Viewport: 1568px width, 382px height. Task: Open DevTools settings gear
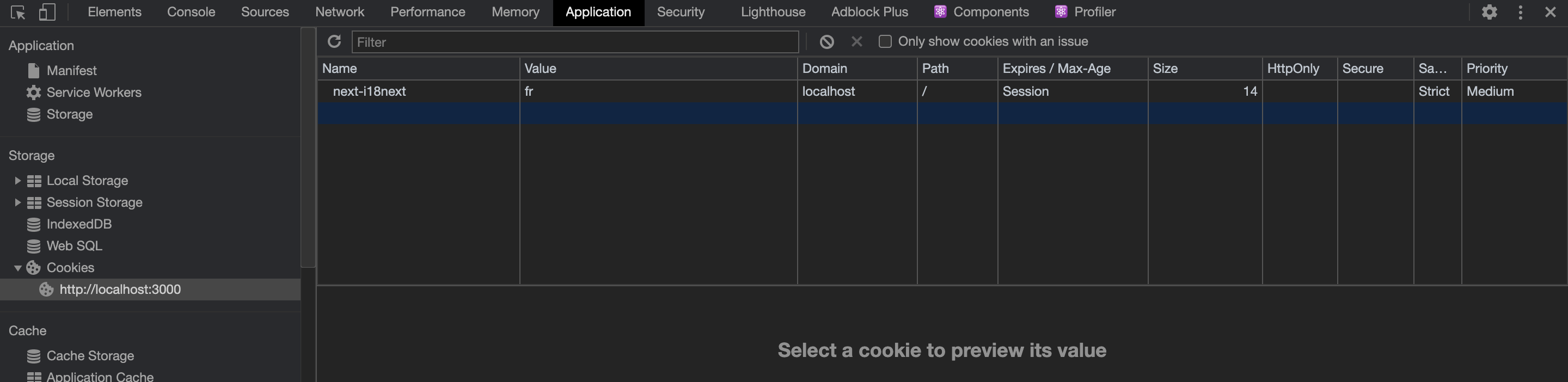point(1490,11)
